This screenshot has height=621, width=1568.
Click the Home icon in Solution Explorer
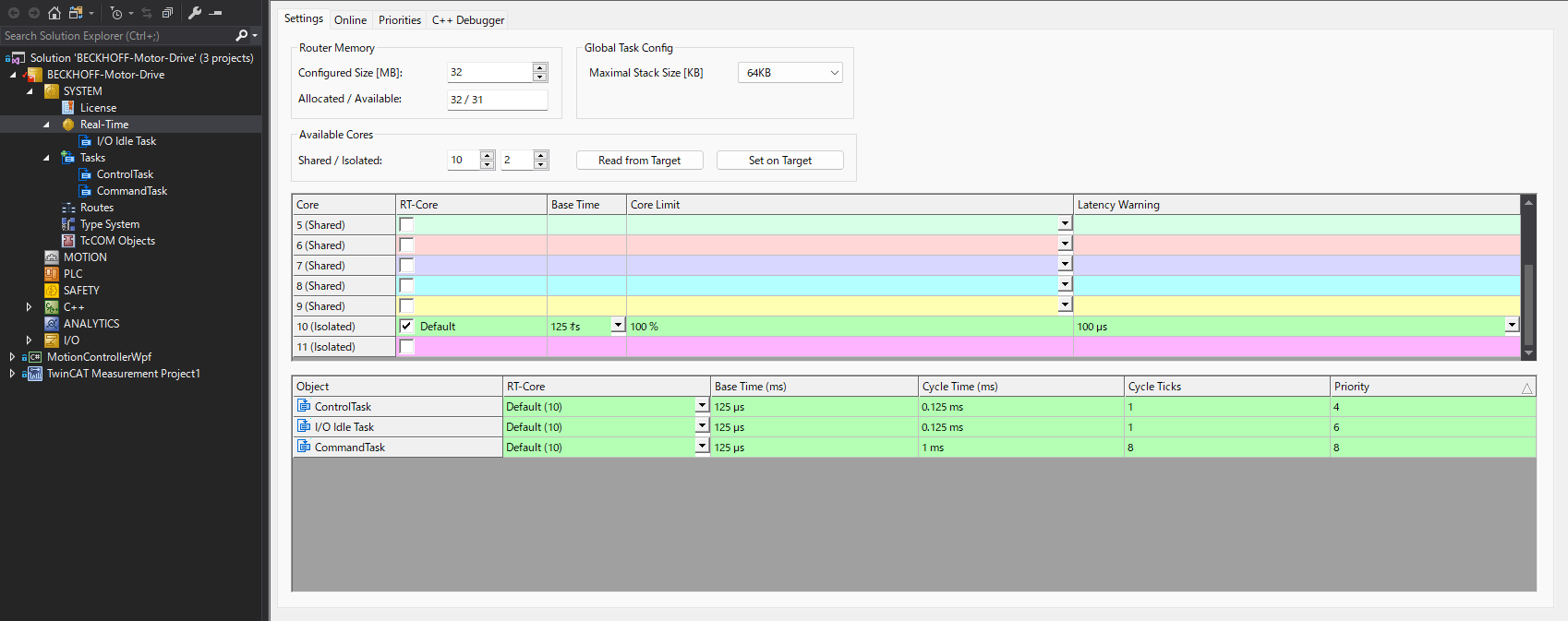[54, 13]
